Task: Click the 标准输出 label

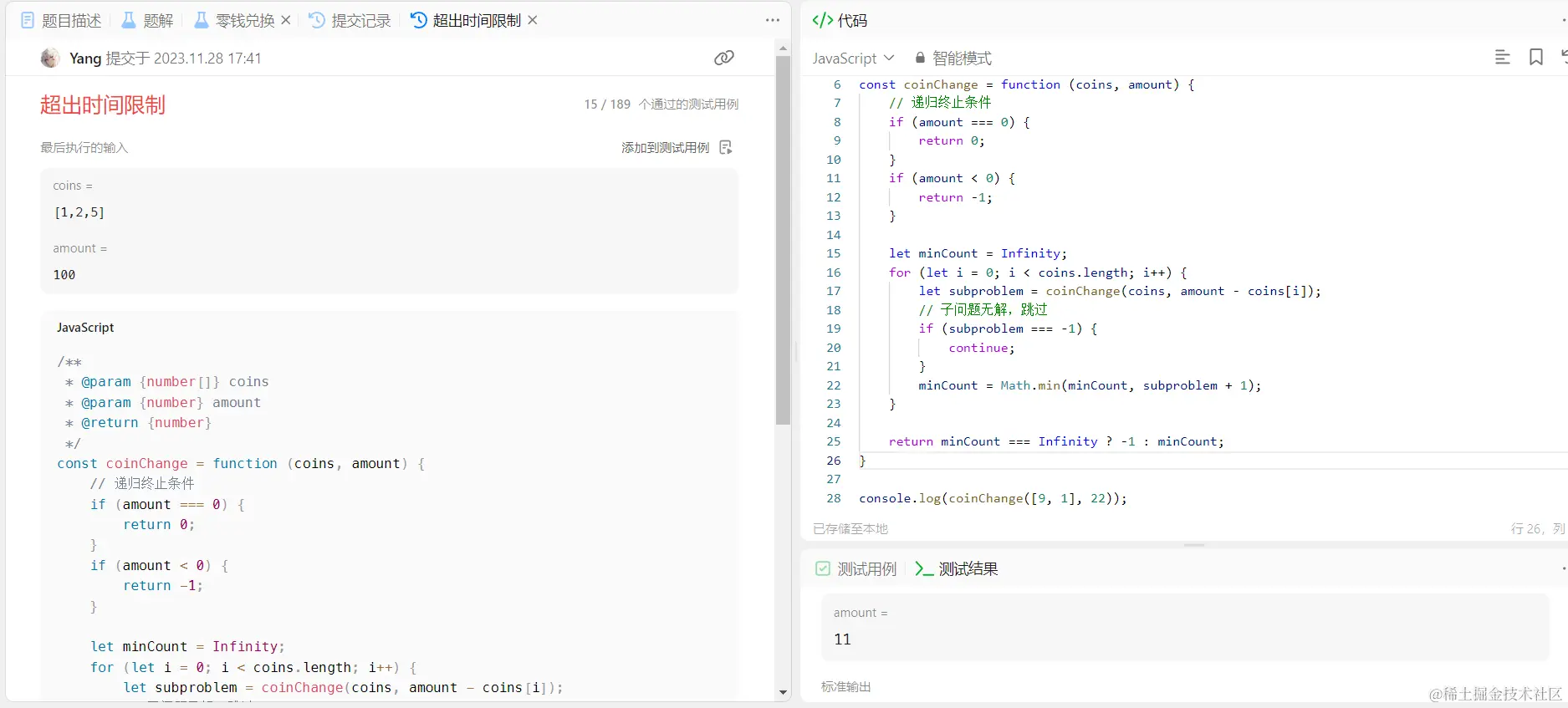Action: [846, 686]
